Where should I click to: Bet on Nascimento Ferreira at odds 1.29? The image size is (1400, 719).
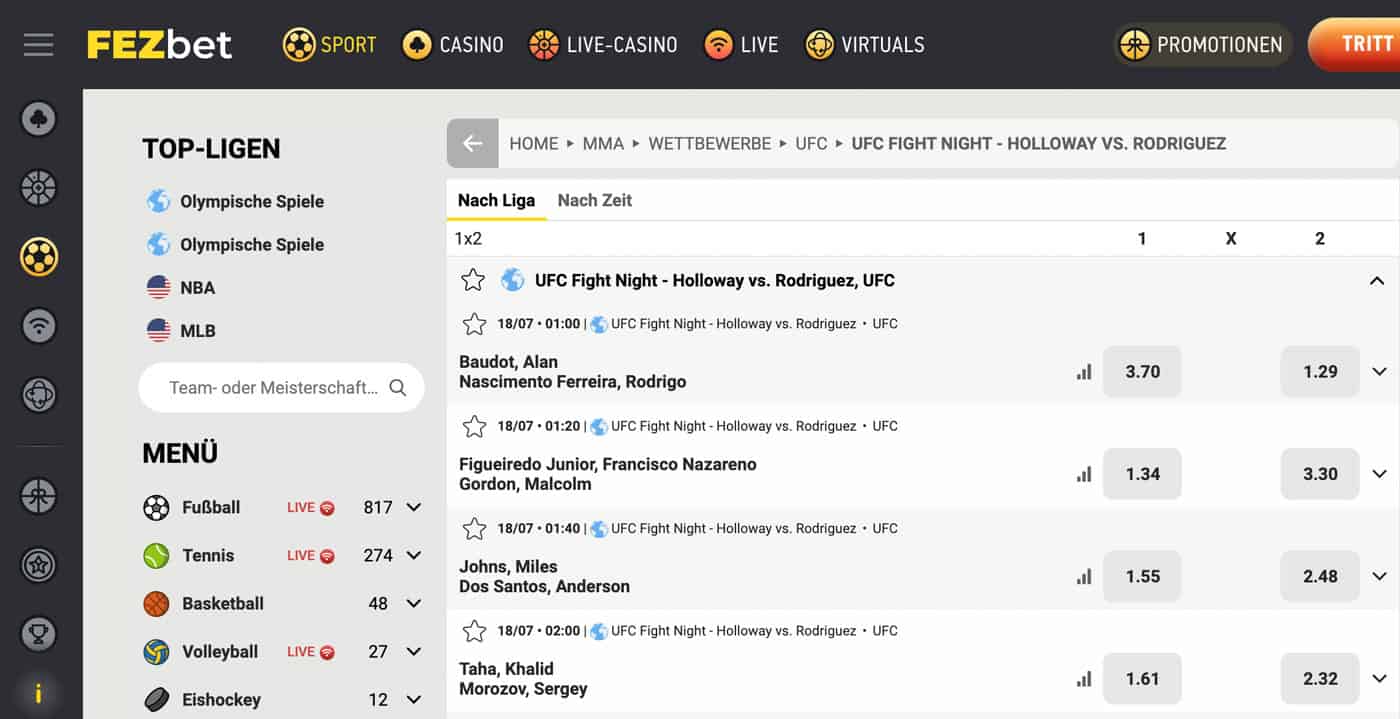point(1320,372)
